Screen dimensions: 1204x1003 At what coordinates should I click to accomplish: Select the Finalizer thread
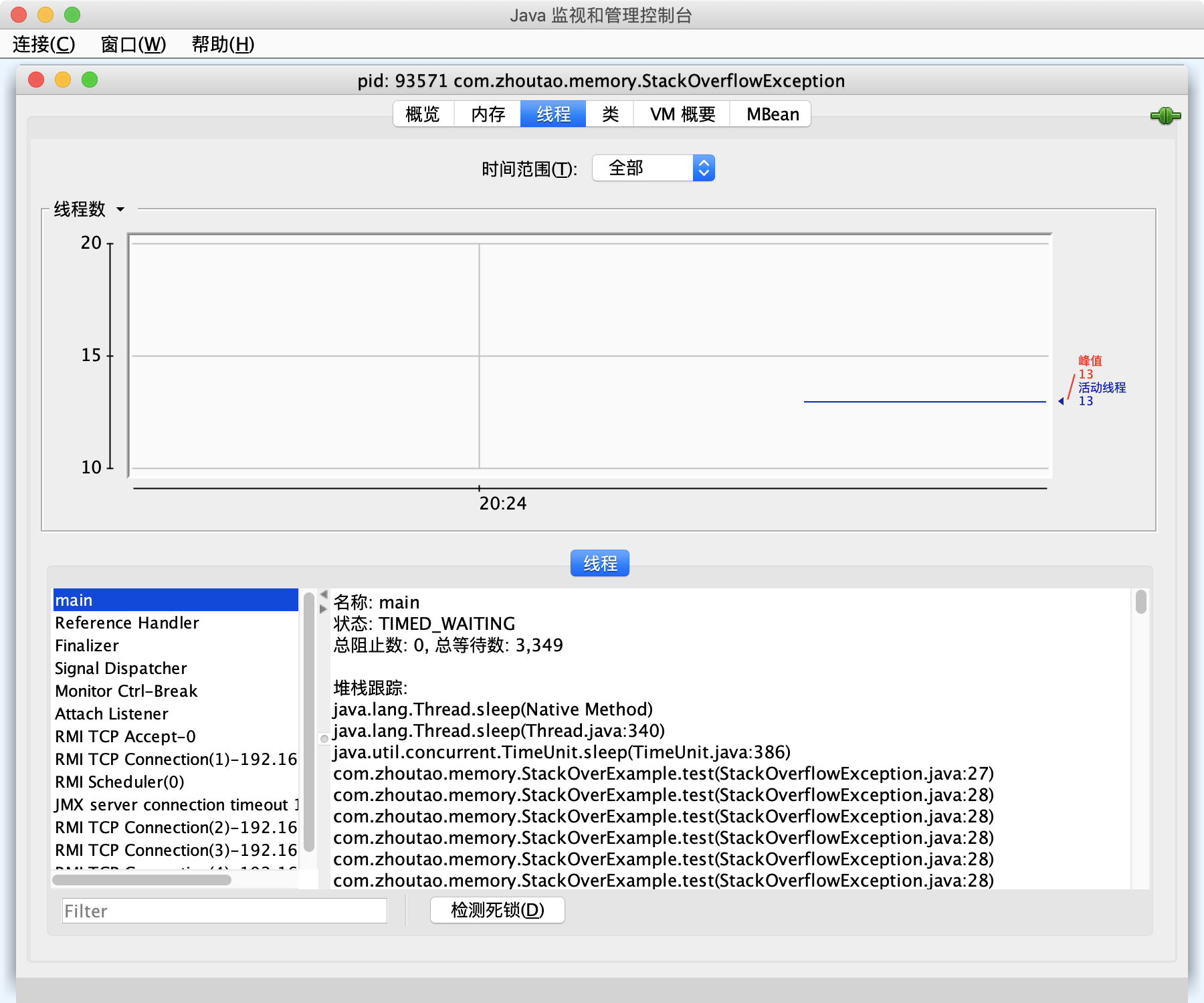click(x=175, y=645)
